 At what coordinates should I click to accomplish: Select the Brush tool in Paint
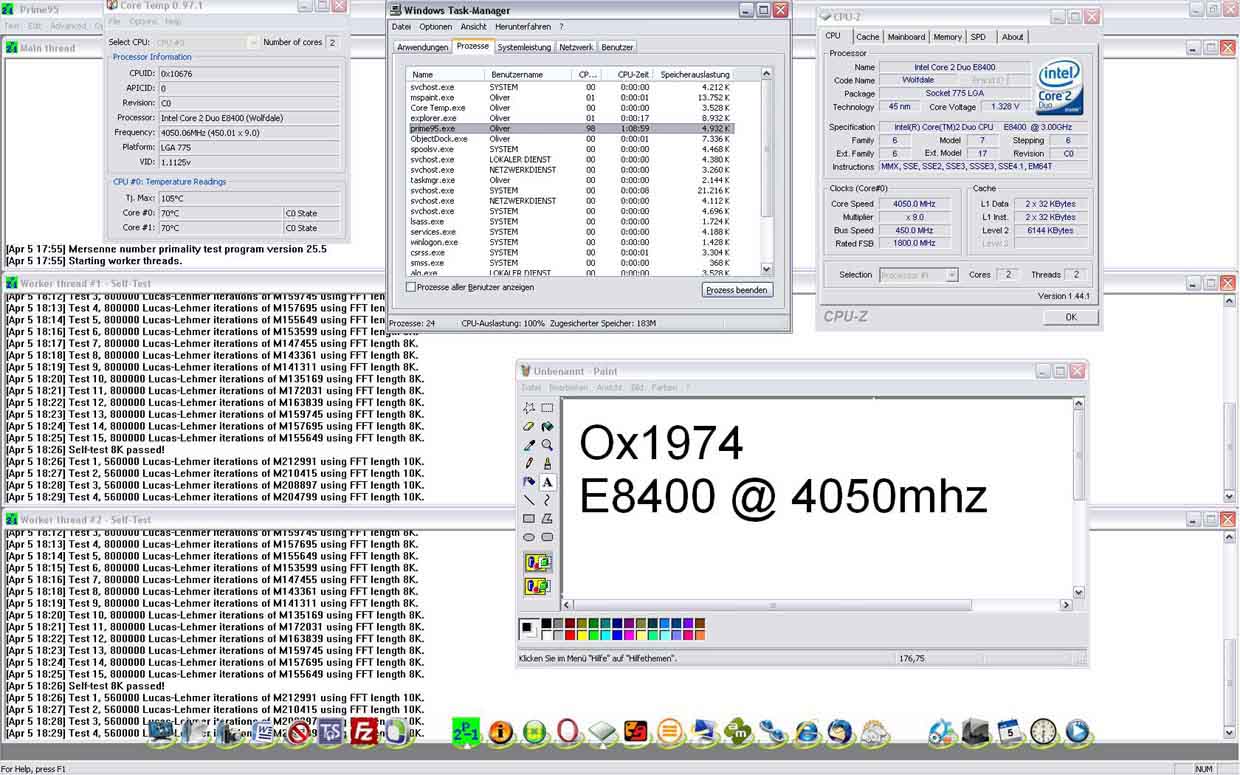[x=547, y=463]
